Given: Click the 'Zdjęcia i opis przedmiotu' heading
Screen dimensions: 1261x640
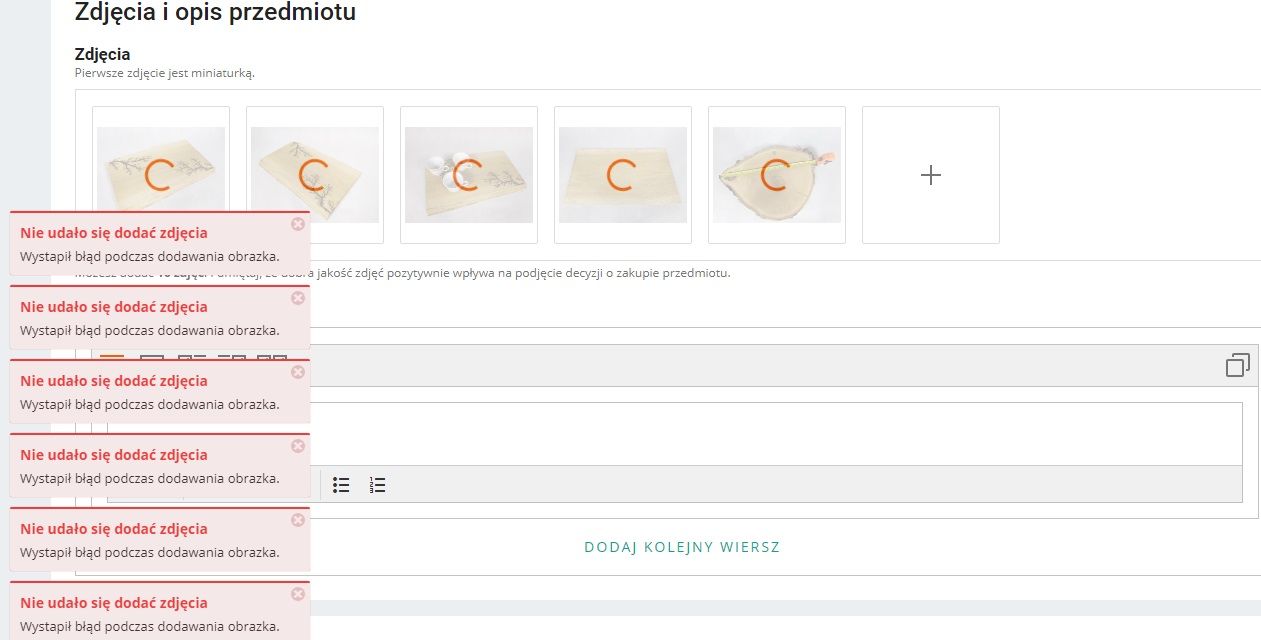Looking at the screenshot, I should tap(215, 13).
